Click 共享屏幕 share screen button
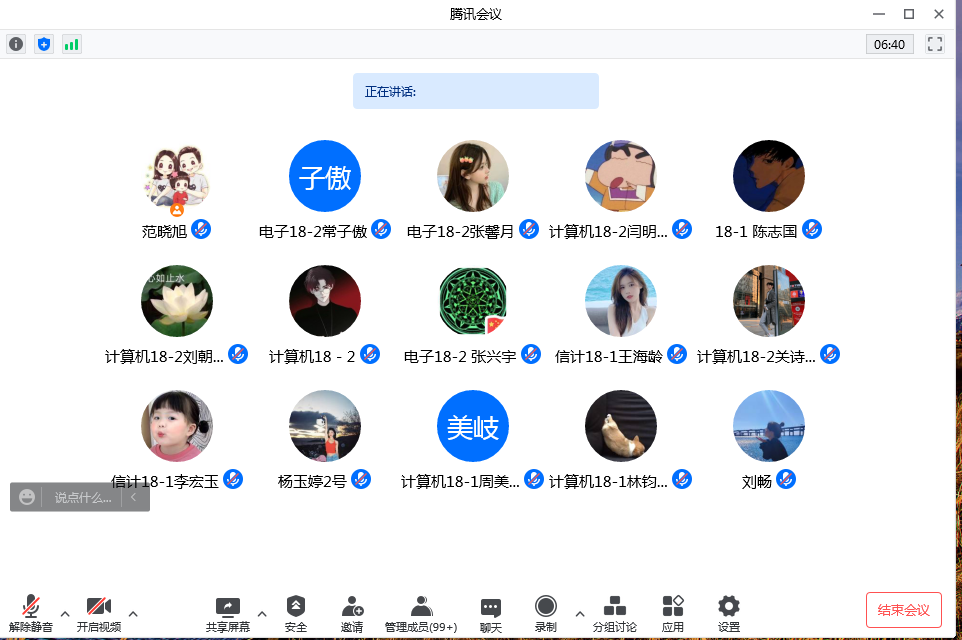 tap(228, 613)
